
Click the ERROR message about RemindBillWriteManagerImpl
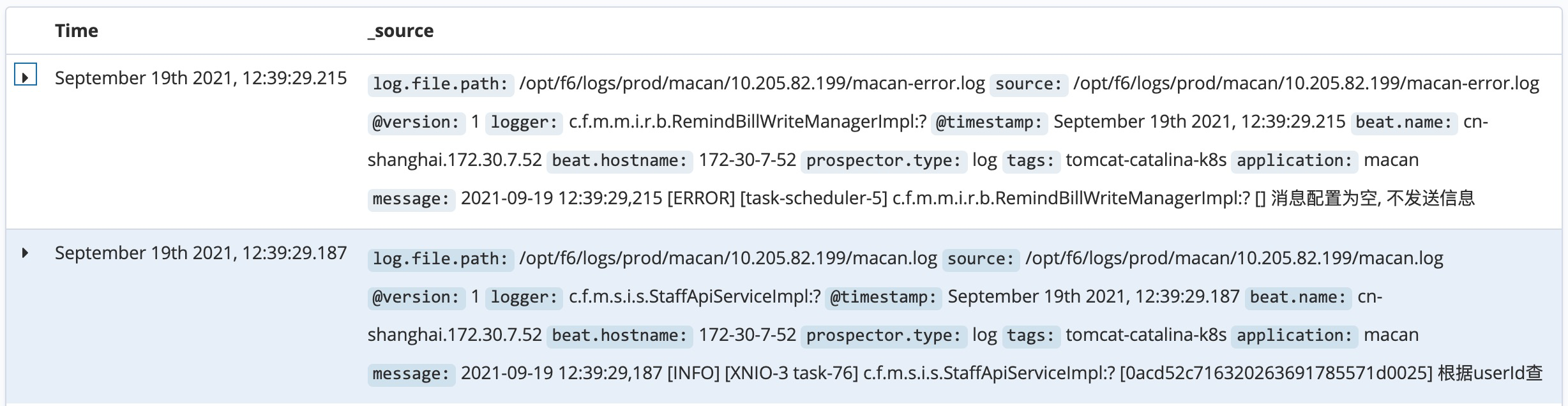(x=968, y=199)
